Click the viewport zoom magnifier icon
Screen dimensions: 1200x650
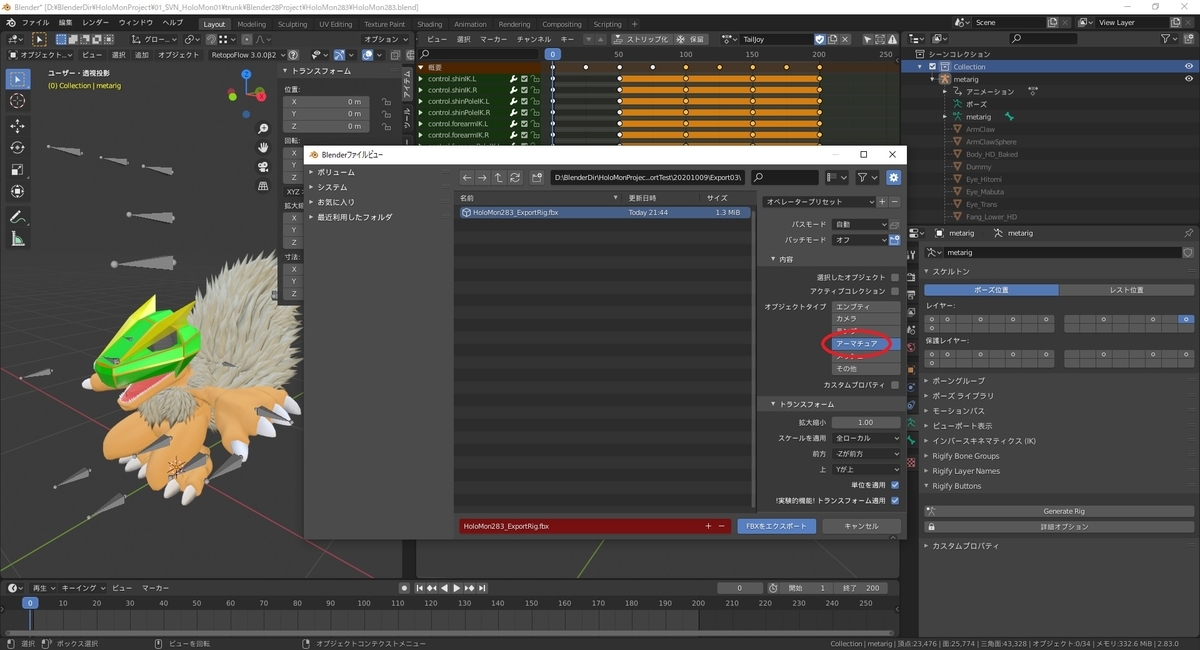[x=264, y=129]
